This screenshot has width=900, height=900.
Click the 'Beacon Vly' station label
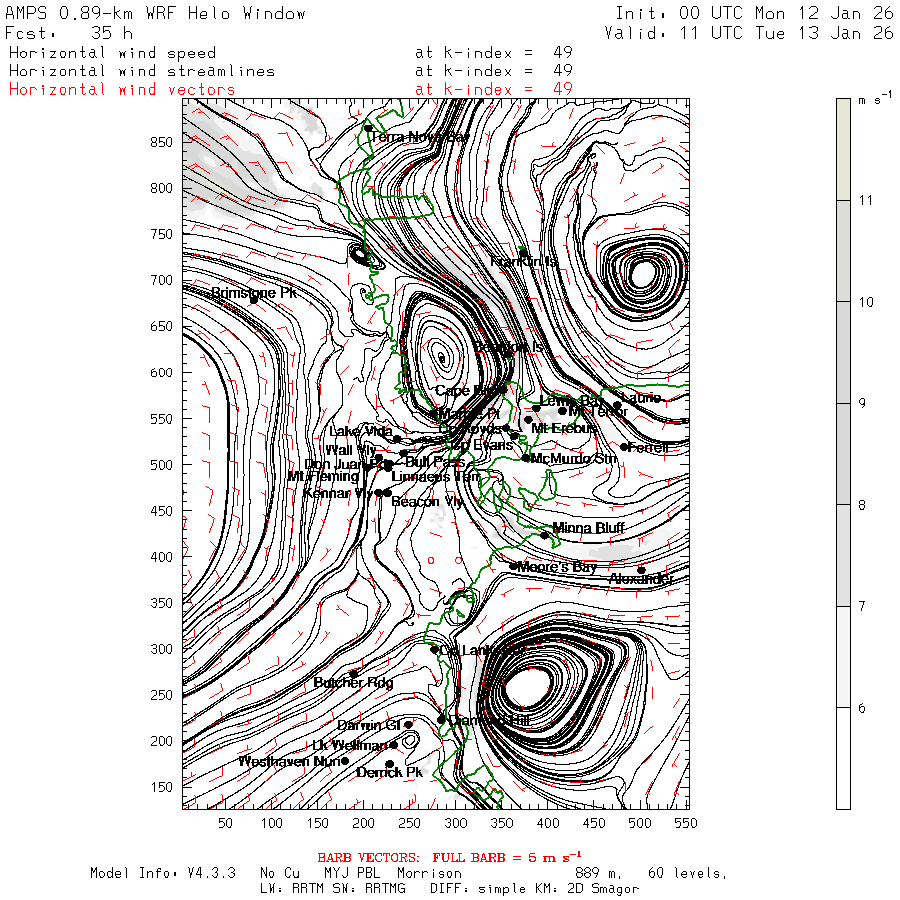[x=427, y=502]
